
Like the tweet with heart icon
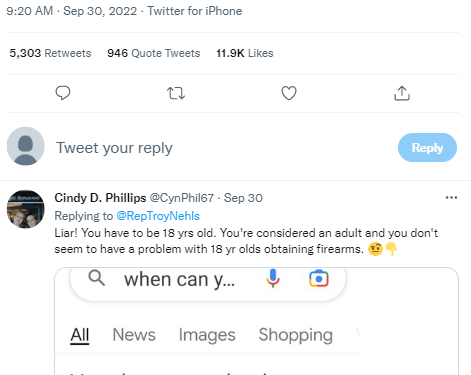(289, 93)
